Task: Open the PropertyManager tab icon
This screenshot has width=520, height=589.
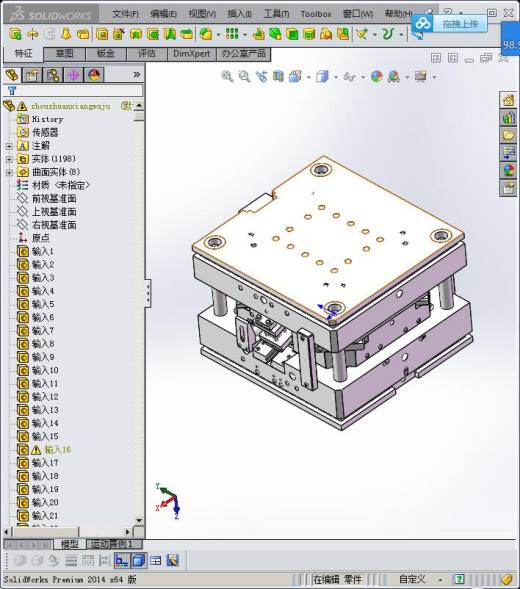Action: pos(32,75)
